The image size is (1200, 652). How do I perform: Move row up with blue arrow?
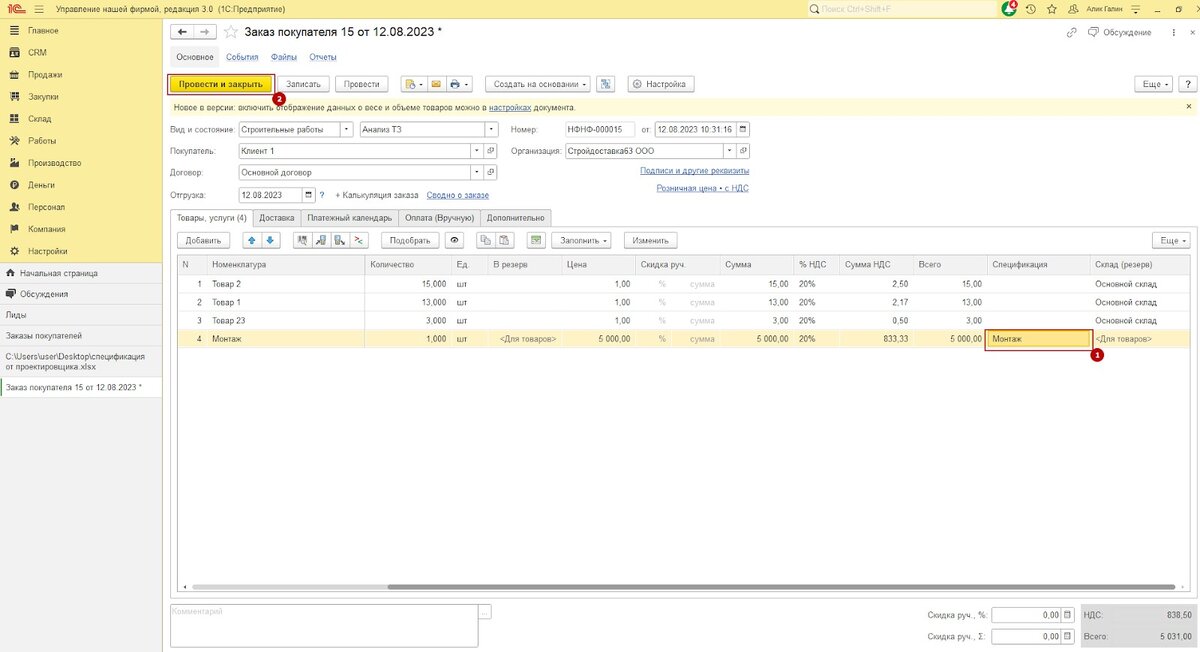251,240
